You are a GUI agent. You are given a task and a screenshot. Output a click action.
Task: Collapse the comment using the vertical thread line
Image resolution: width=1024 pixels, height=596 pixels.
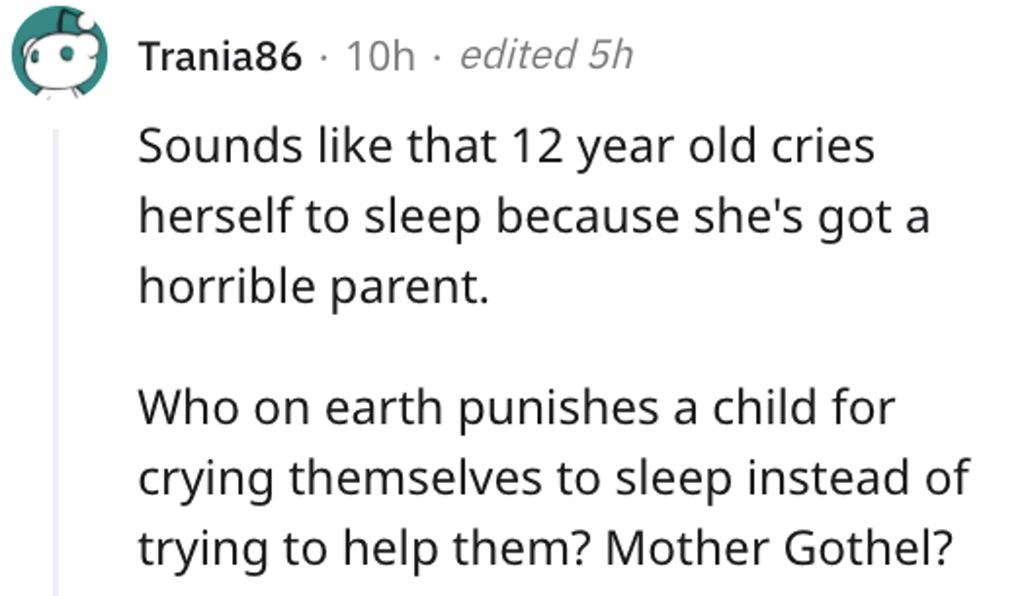56,362
